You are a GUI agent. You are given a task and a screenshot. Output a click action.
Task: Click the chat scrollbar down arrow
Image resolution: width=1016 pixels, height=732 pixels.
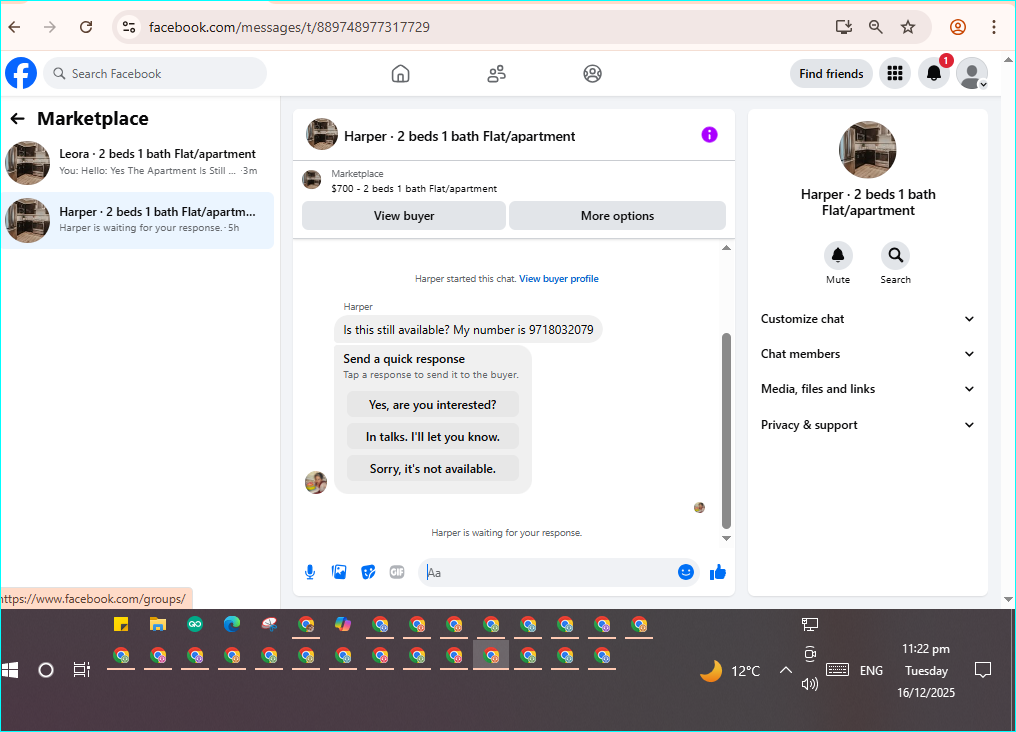coord(726,538)
